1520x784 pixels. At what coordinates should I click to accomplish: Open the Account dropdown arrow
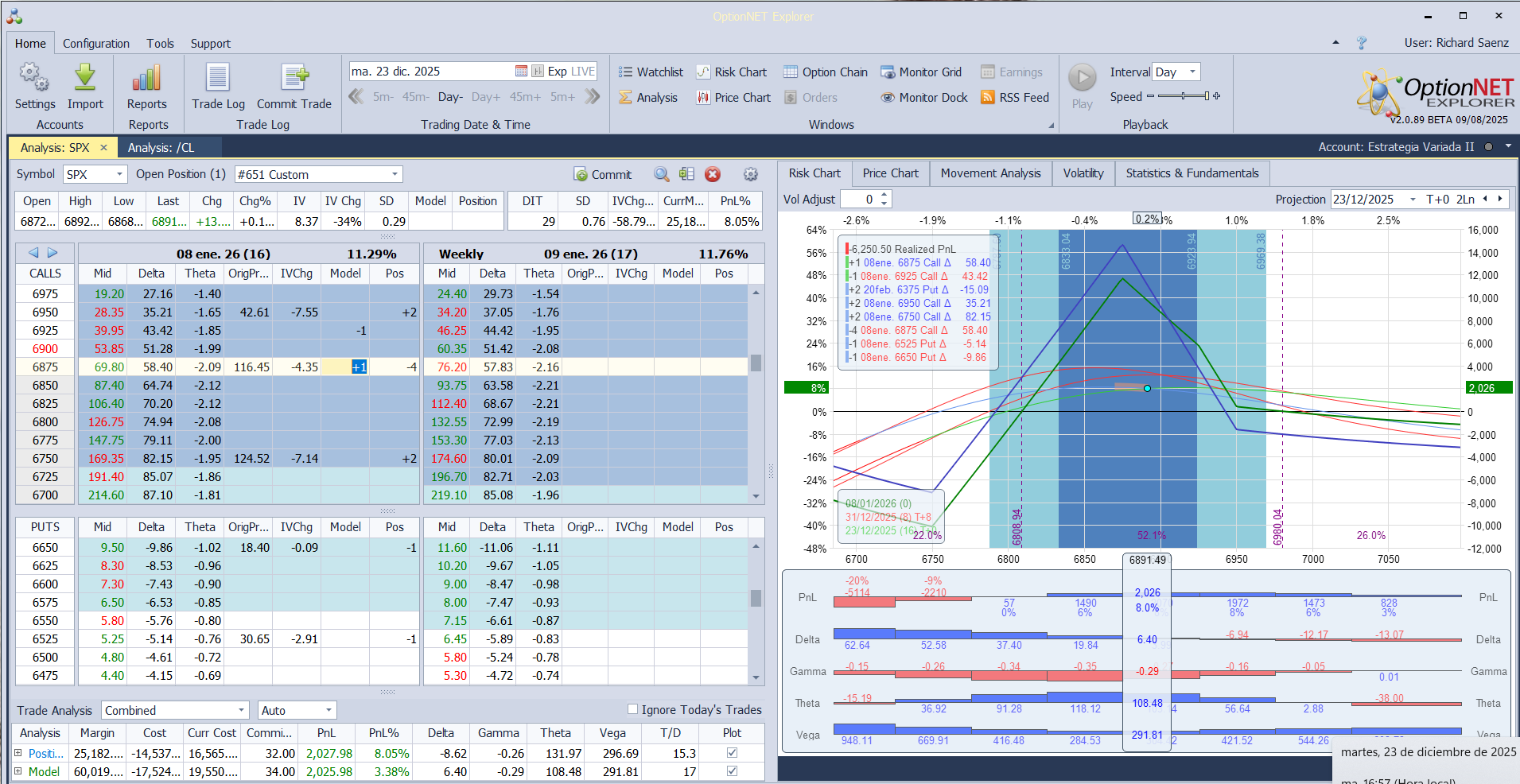[1508, 146]
